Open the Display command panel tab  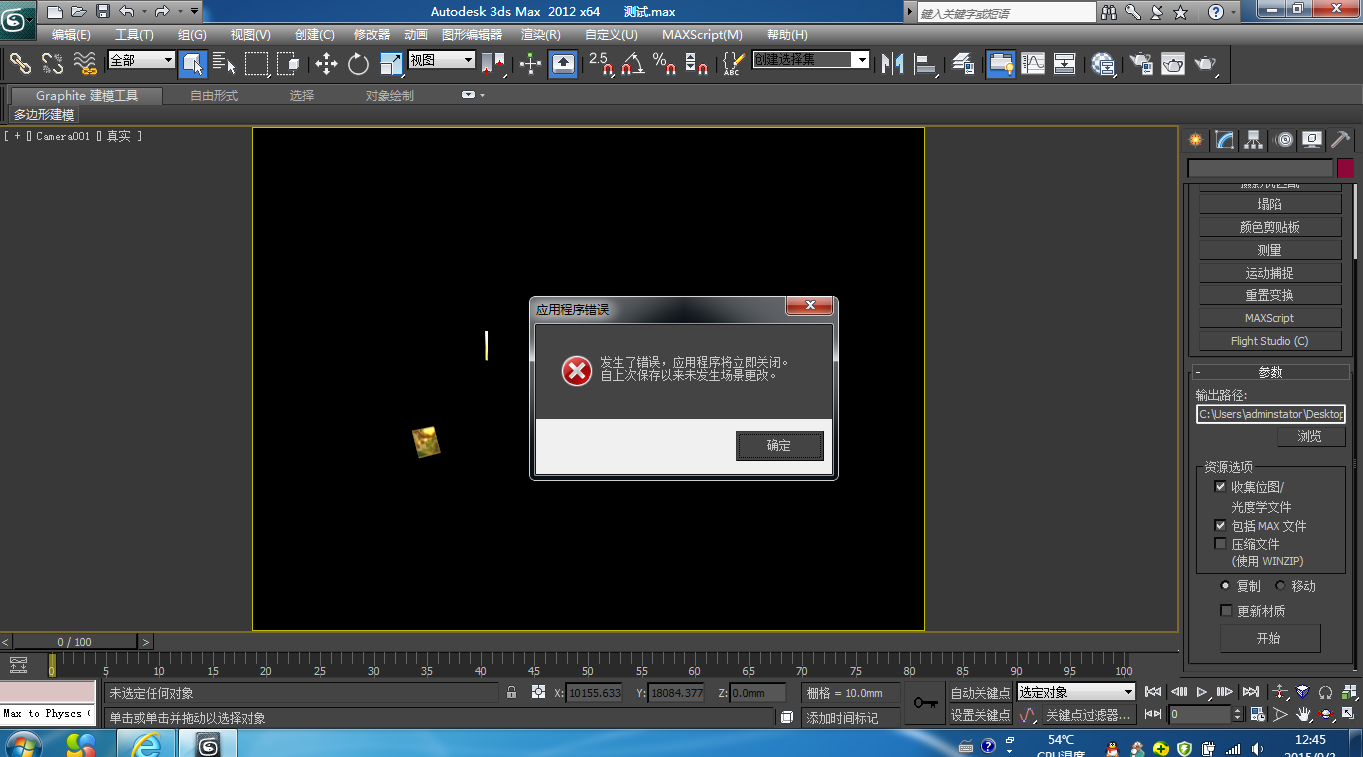(1312, 140)
